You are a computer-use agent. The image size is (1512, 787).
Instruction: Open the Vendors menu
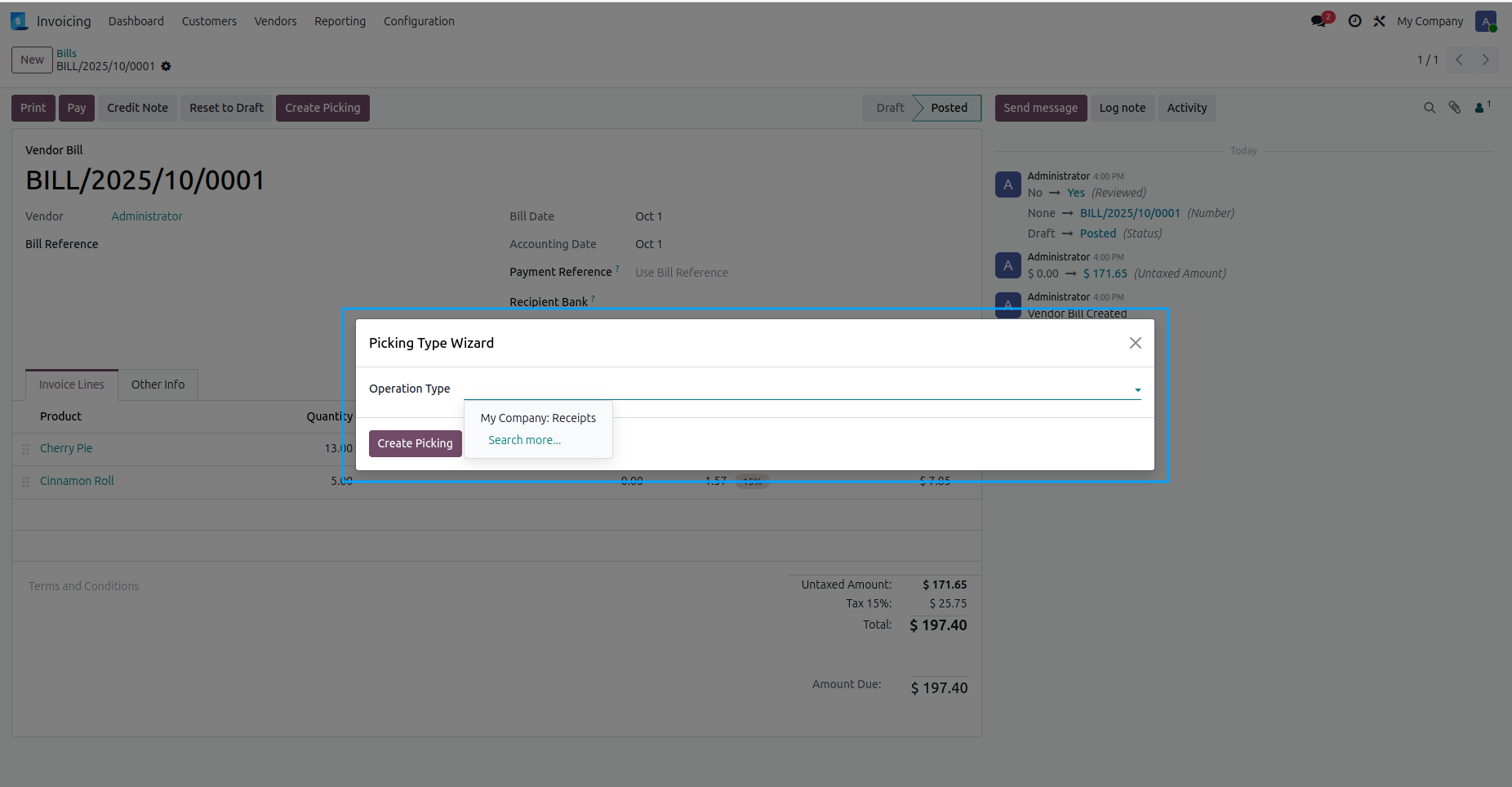tap(275, 21)
